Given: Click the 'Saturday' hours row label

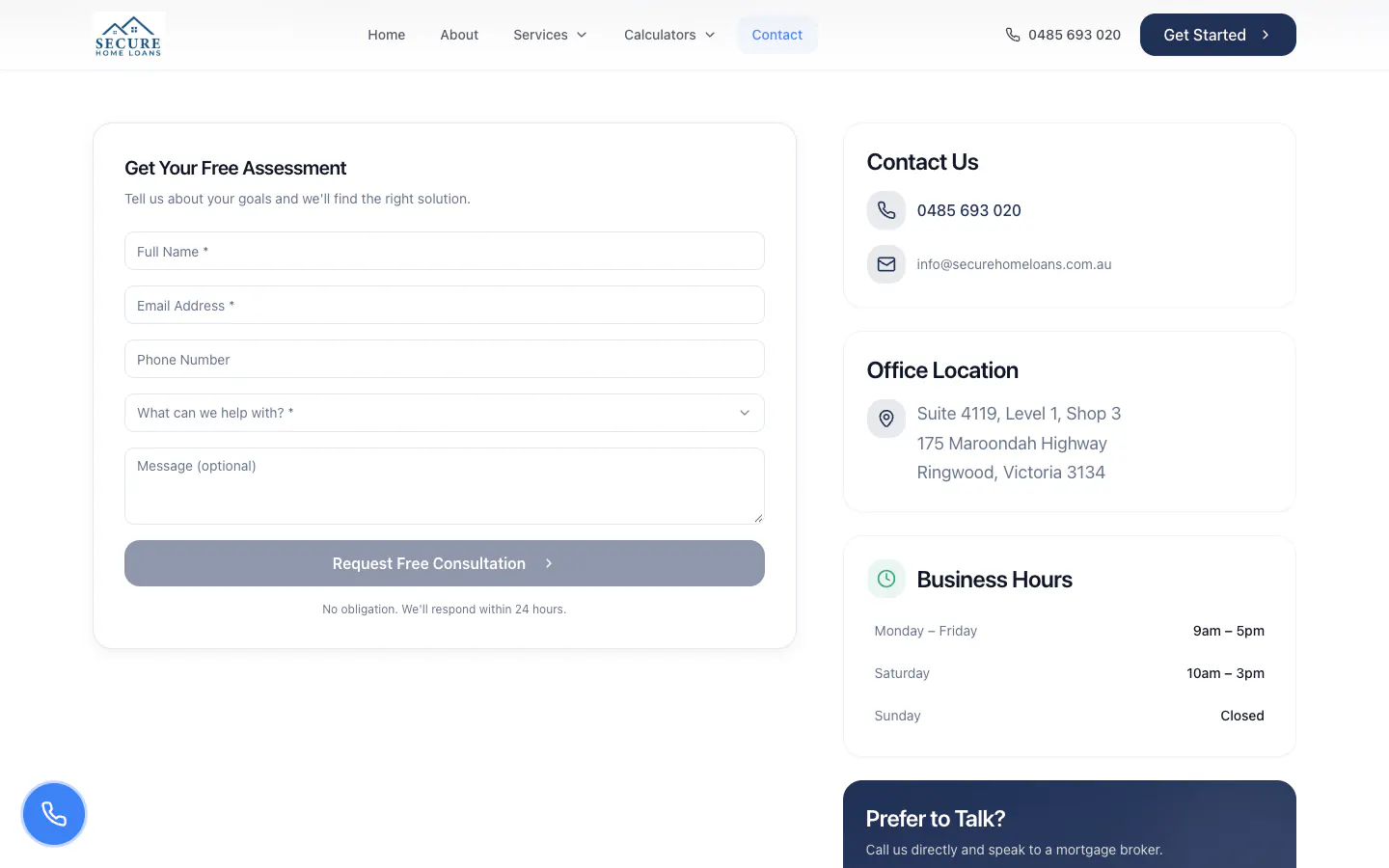Looking at the screenshot, I should point(902,673).
